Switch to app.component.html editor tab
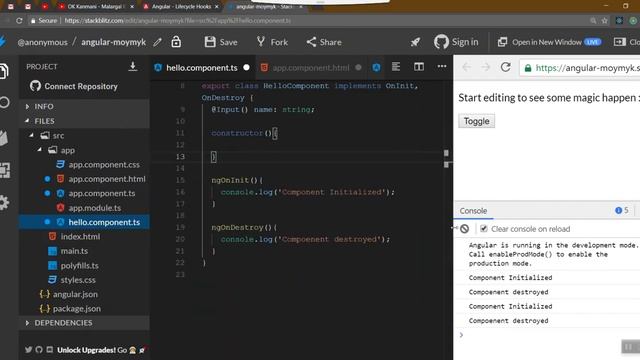 (311, 68)
